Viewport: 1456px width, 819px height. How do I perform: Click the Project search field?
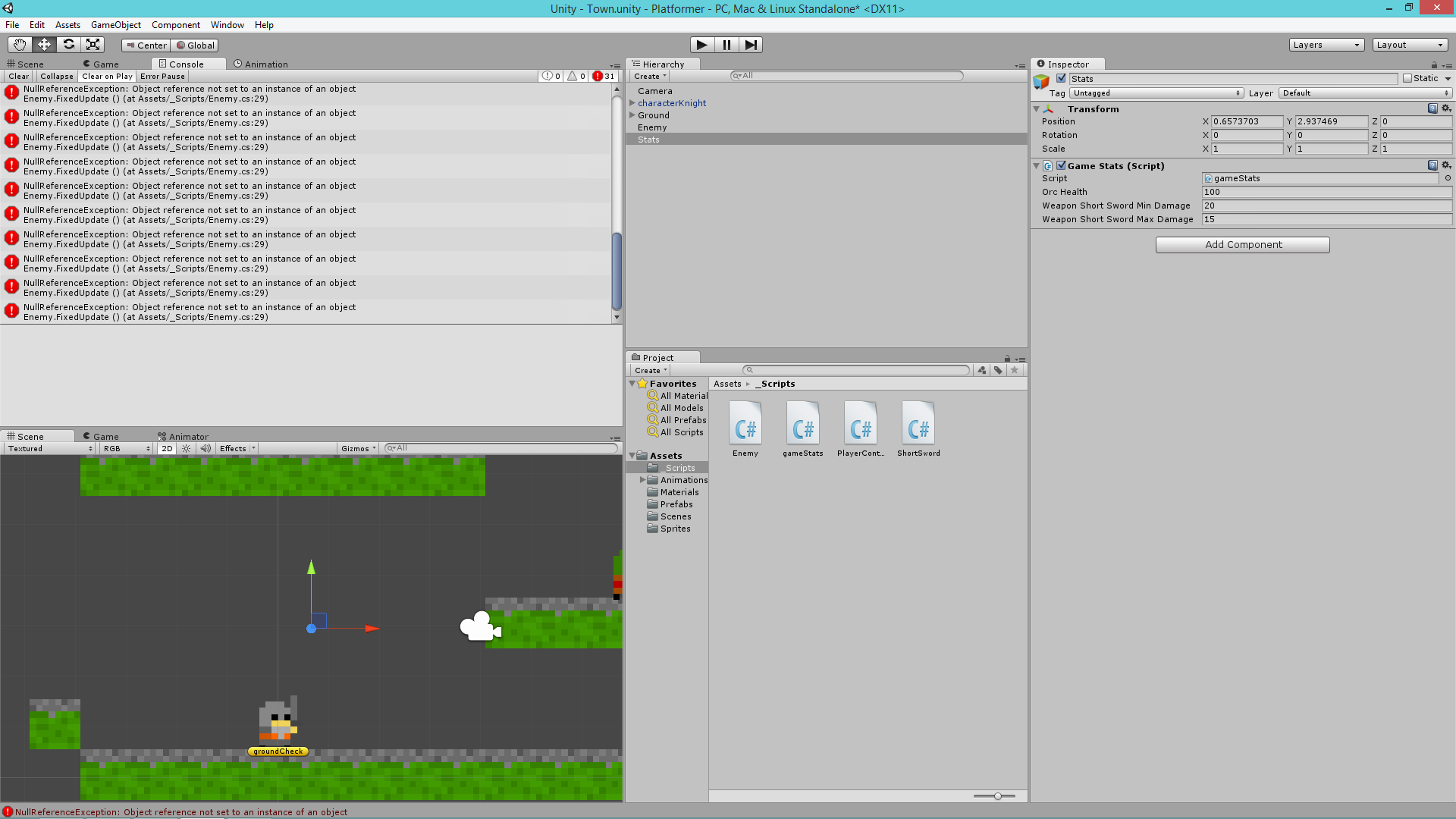click(x=856, y=370)
